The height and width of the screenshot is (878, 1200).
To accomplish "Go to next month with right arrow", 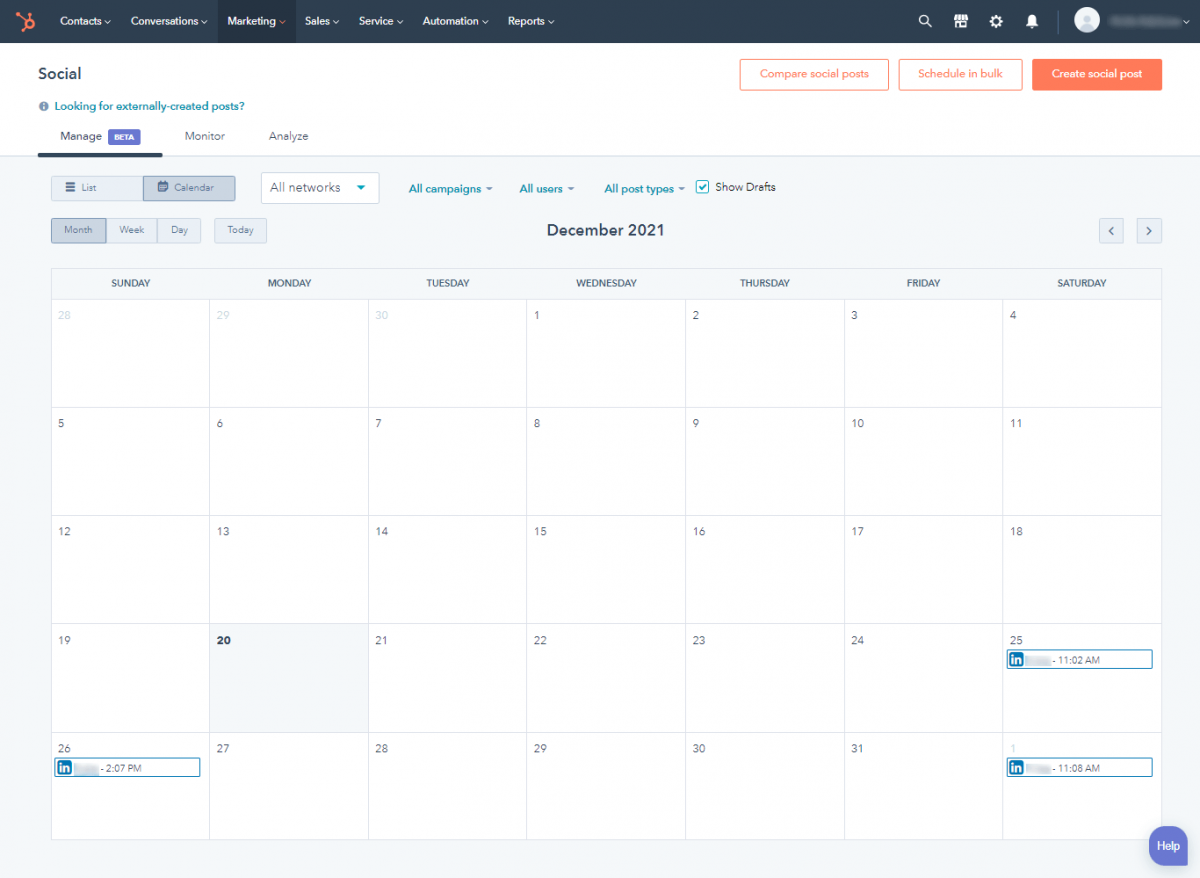I will click(1148, 230).
